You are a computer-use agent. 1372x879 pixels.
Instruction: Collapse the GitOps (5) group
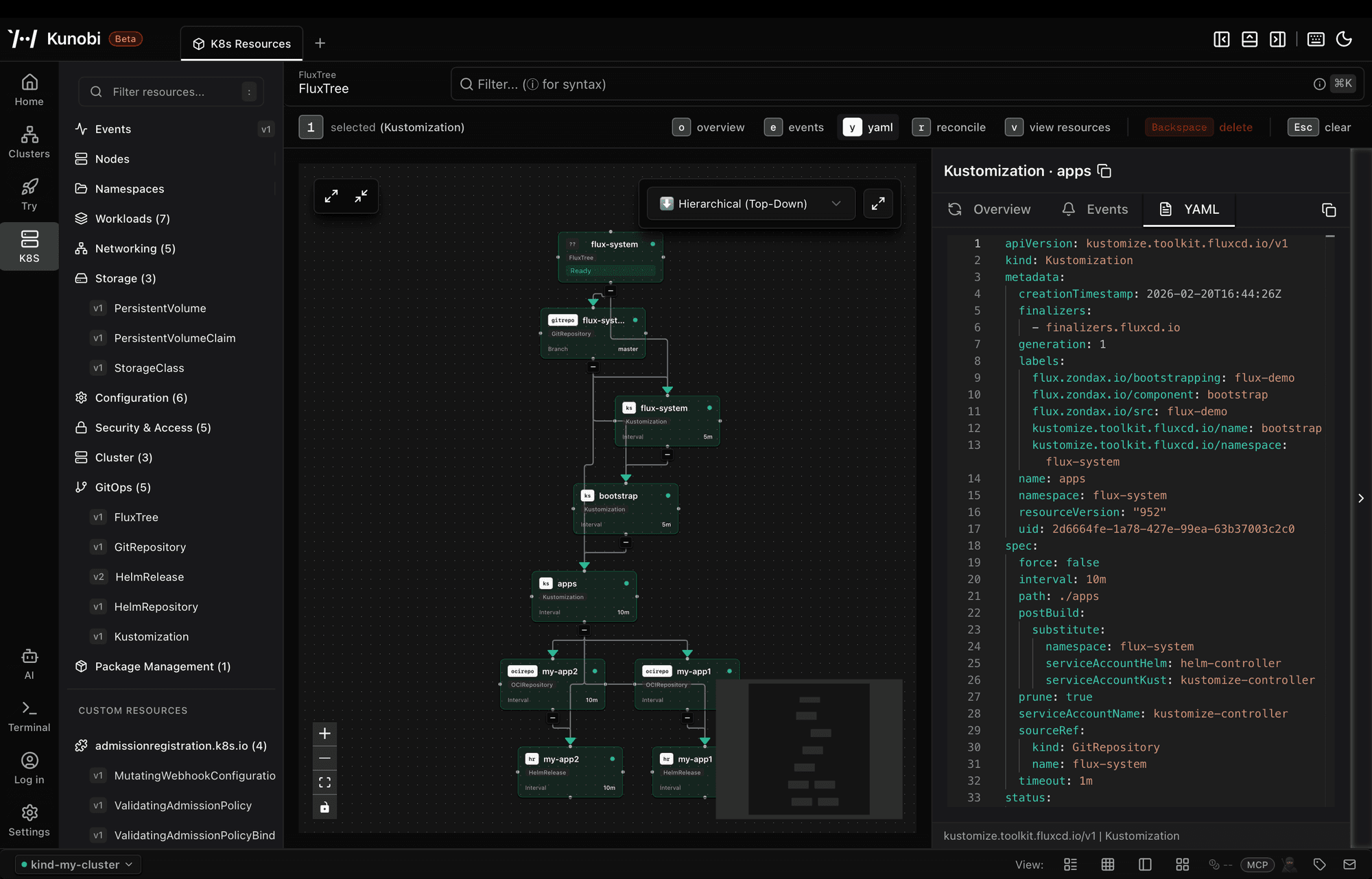122,487
